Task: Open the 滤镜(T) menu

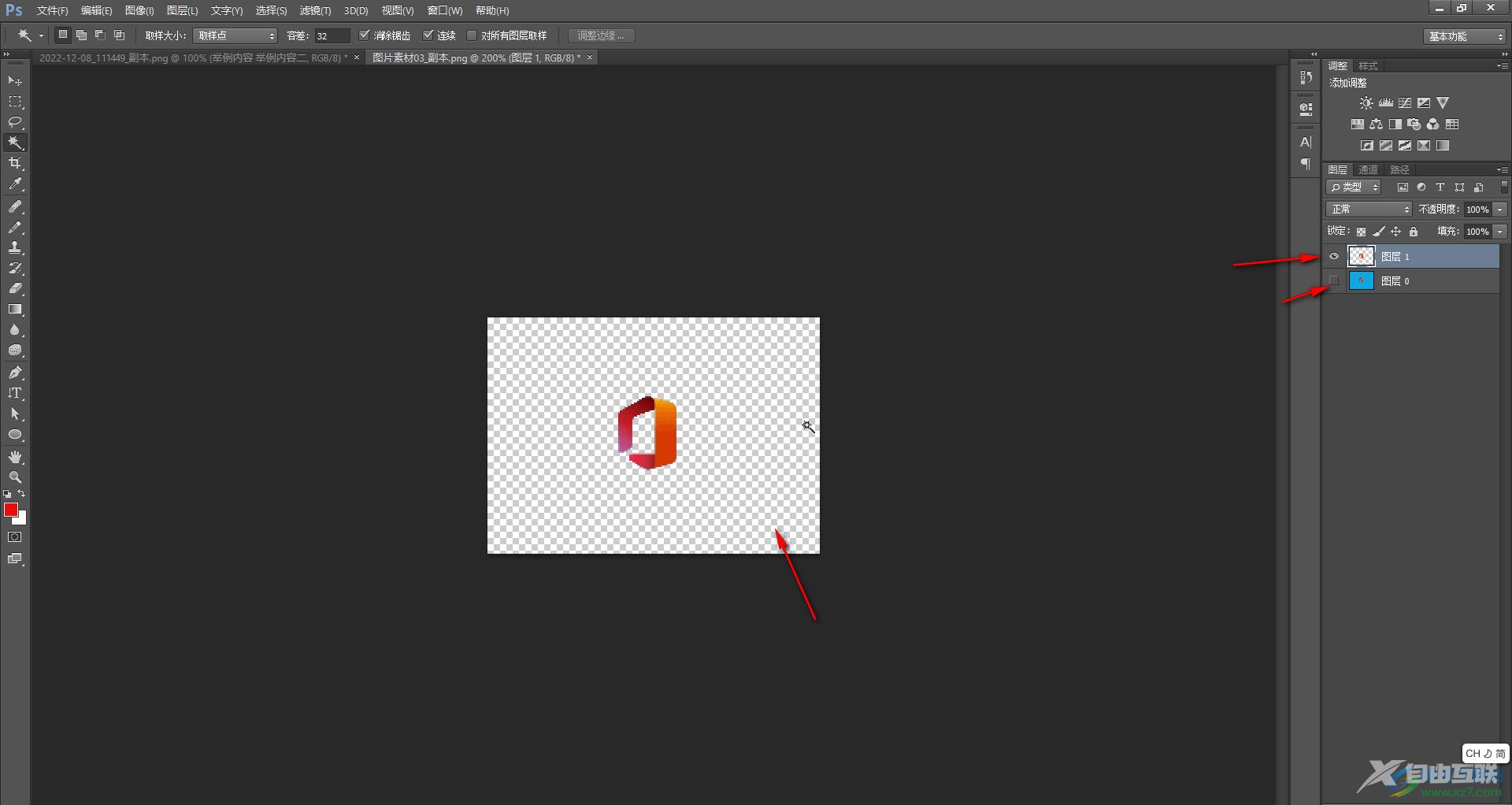Action: coord(315,11)
